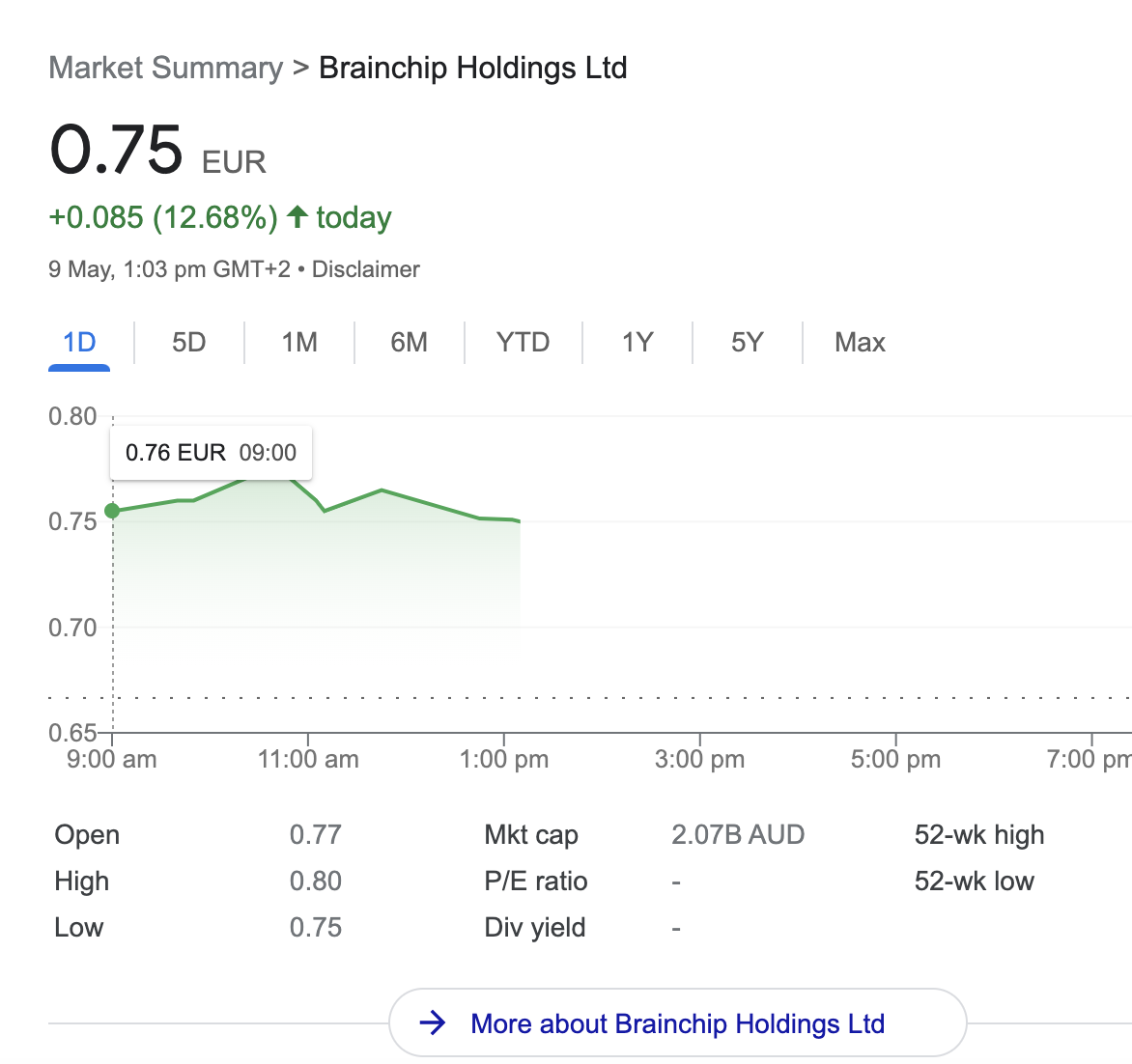Click the Open value 0.77
The height and width of the screenshot is (1064, 1132).
(316, 834)
